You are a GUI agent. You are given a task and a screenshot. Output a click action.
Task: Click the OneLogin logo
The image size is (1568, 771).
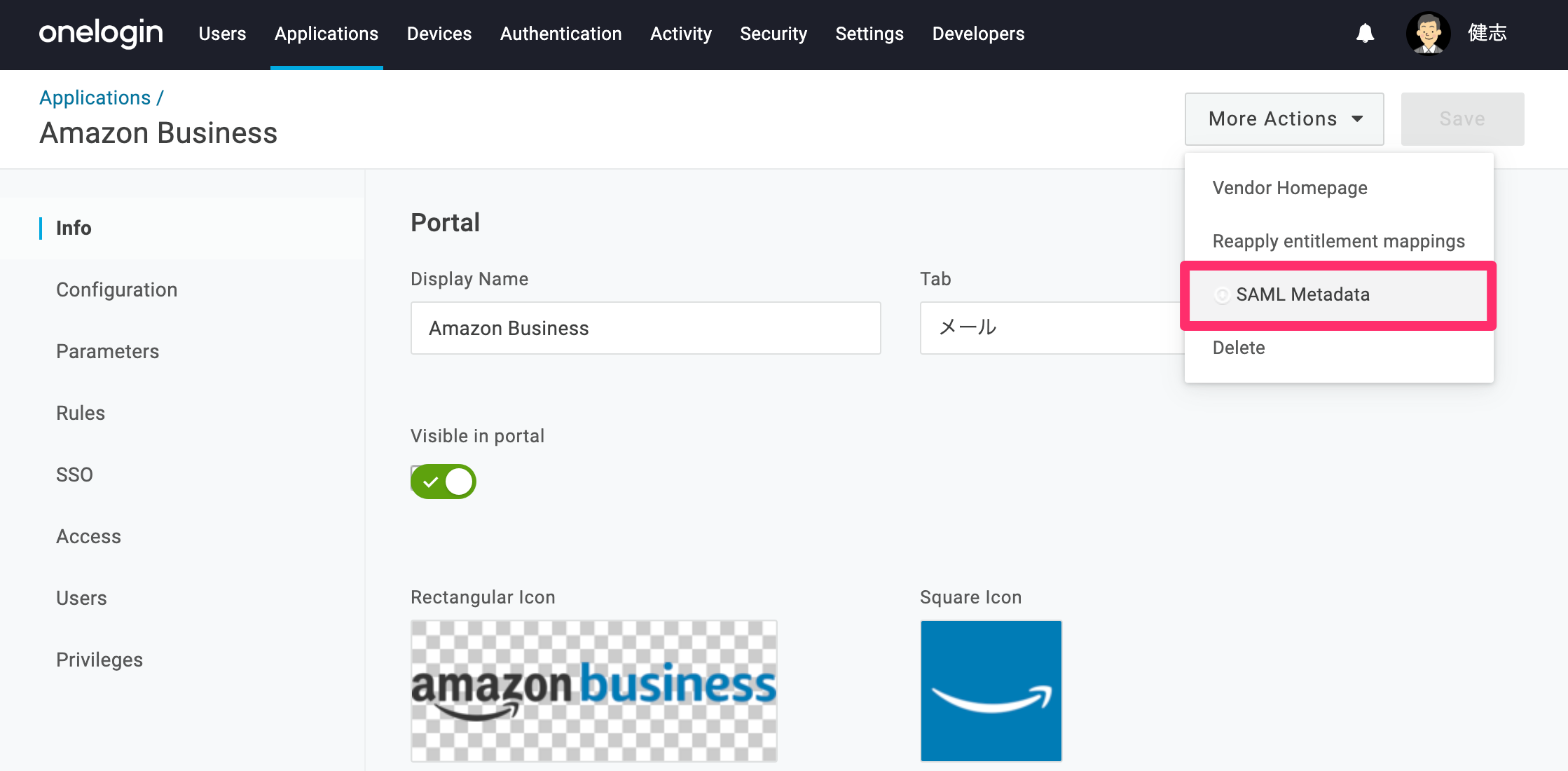[x=101, y=34]
